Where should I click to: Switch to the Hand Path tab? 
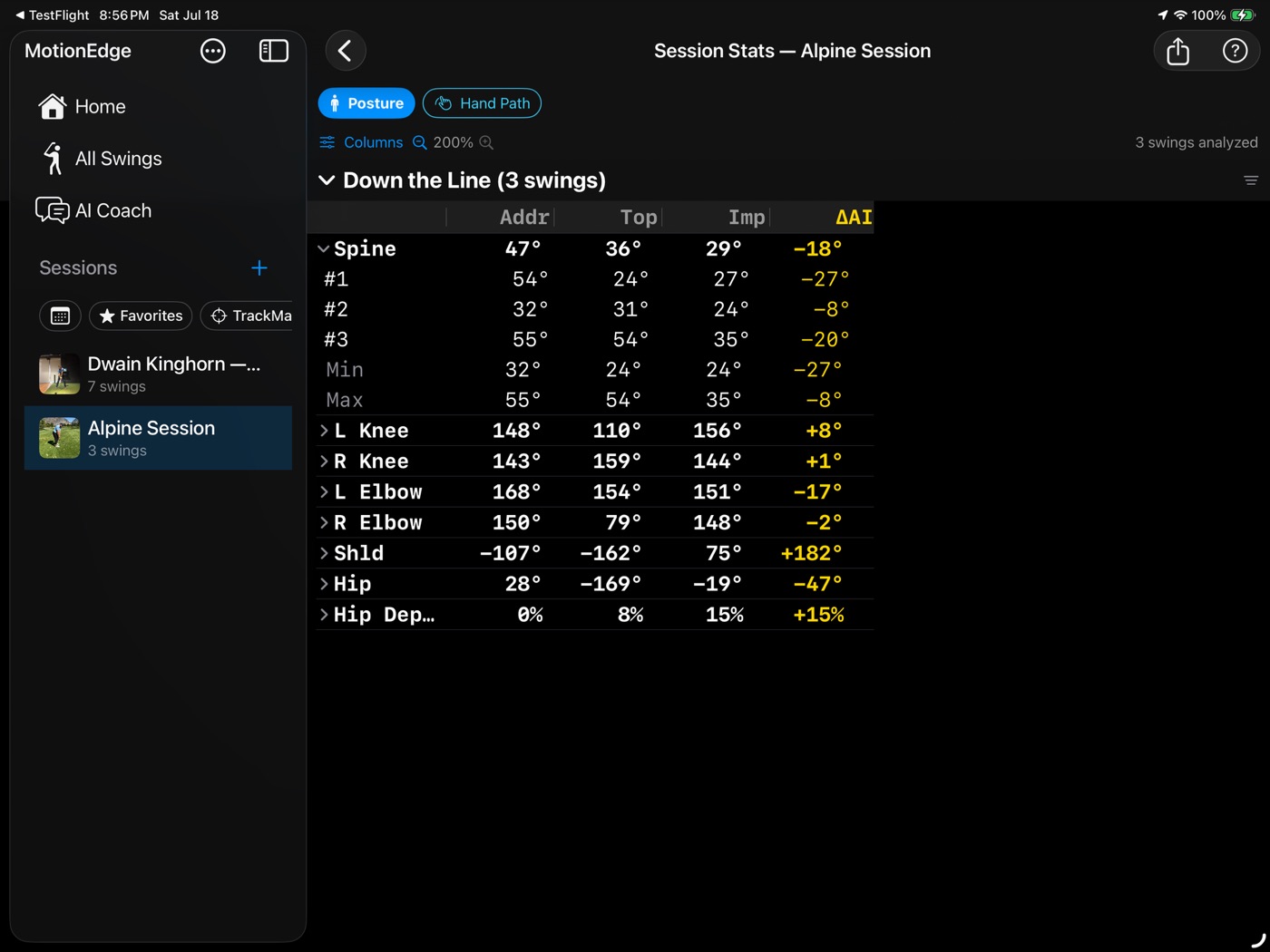pyautogui.click(x=482, y=103)
